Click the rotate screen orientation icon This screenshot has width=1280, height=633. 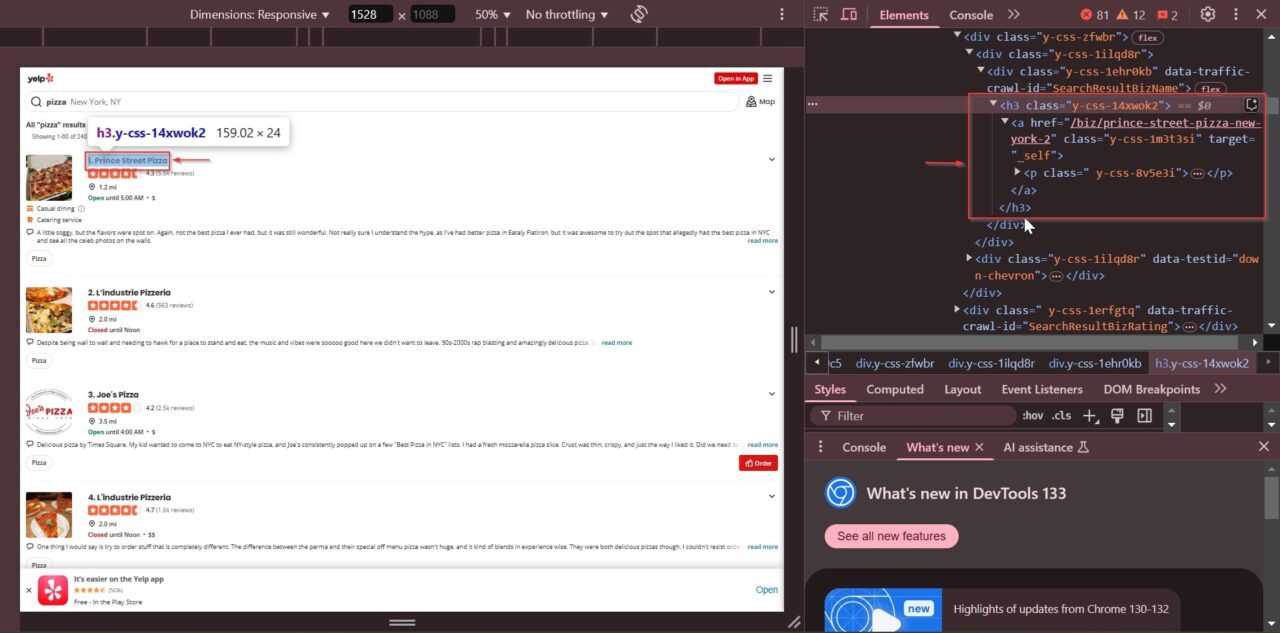(x=639, y=15)
